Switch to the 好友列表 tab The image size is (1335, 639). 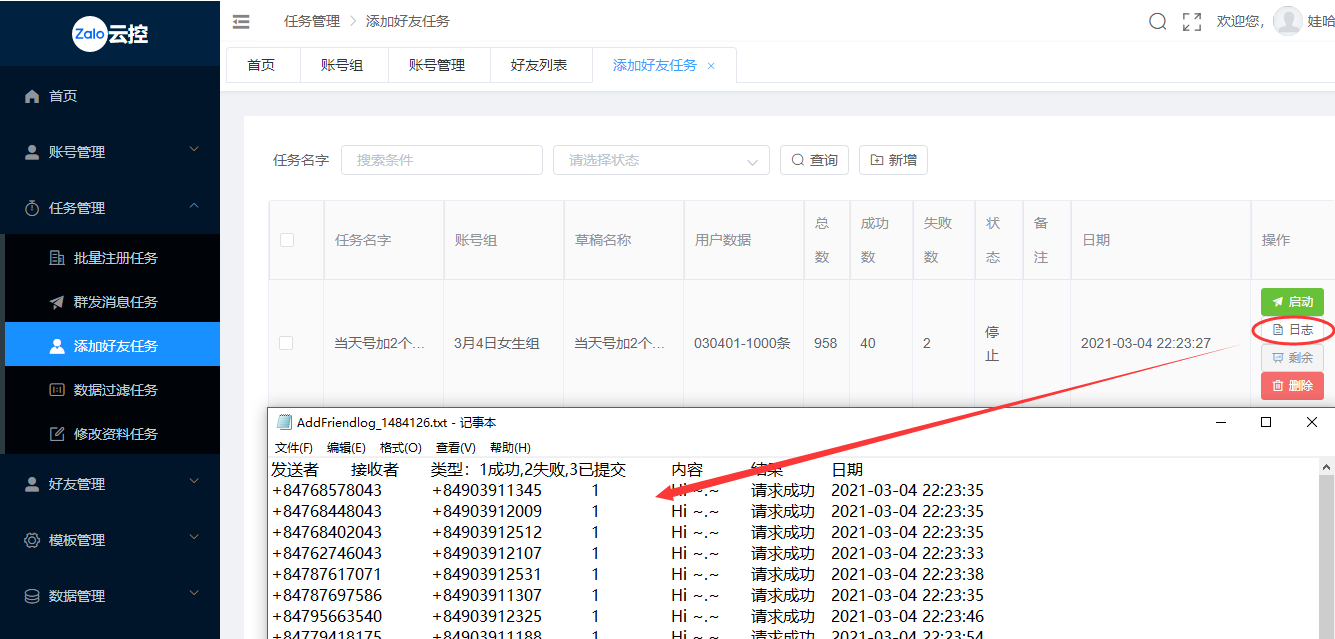539,65
